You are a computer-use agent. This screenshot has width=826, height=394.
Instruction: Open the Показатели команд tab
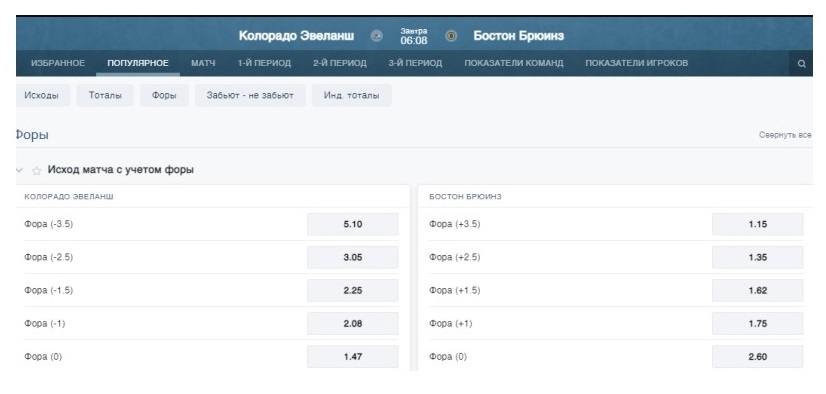pyautogui.click(x=514, y=63)
